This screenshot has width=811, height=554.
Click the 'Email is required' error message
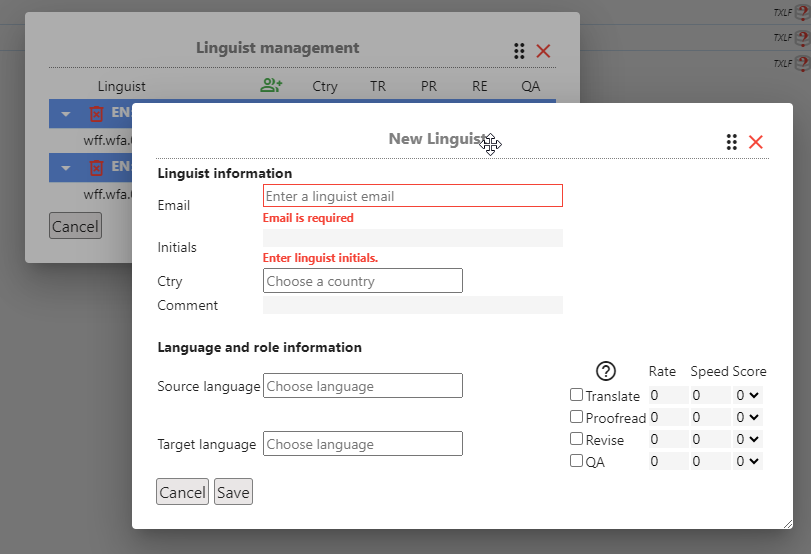(308, 218)
